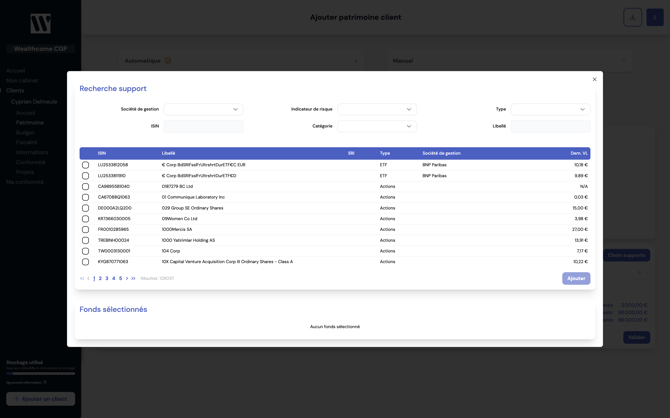Go to the previous results page arrow
The image size is (670, 418).
(x=88, y=278)
